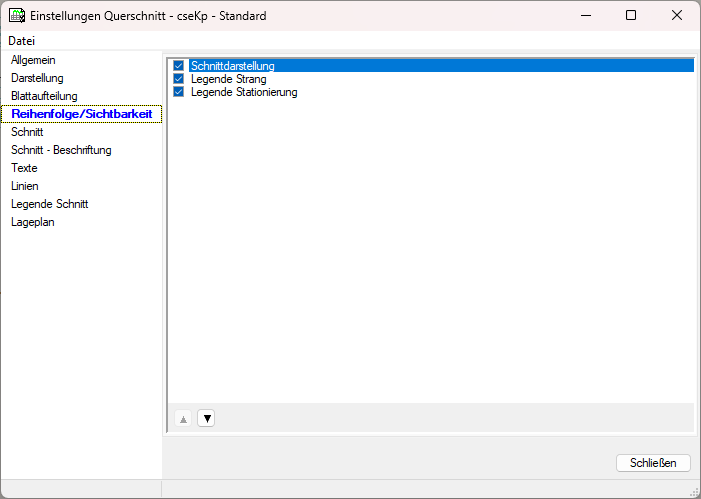Uncheck the Schnittdarstellung checkbox

coord(179,66)
